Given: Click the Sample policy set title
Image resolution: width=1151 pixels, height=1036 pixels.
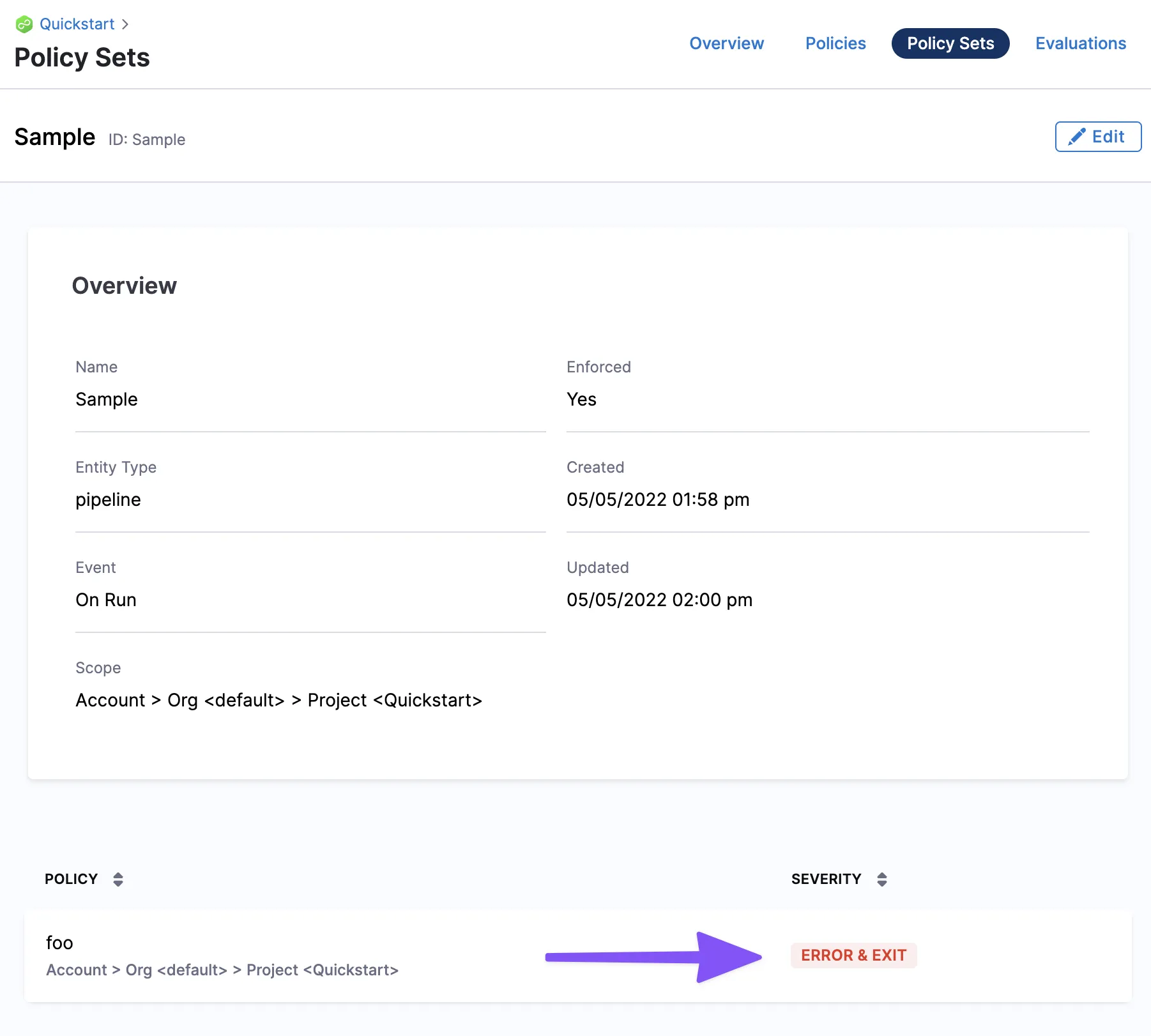Looking at the screenshot, I should [54, 137].
